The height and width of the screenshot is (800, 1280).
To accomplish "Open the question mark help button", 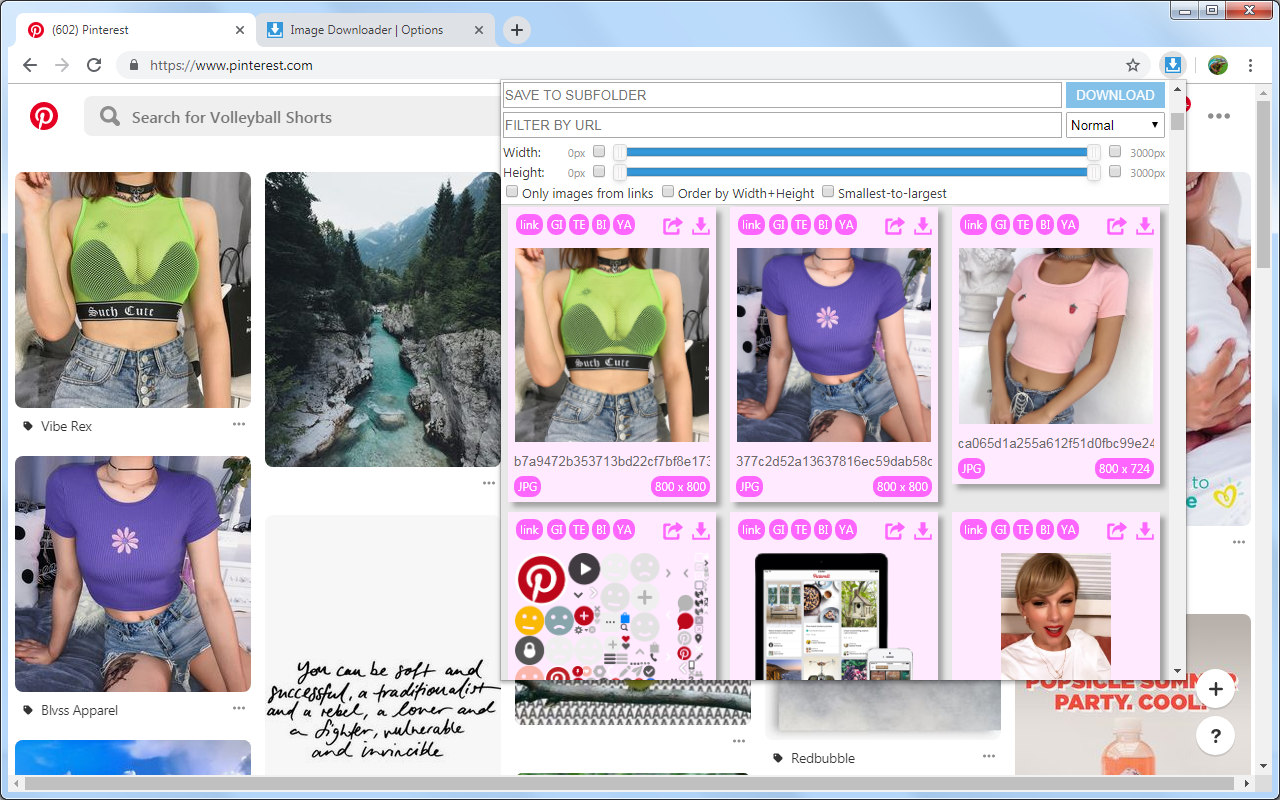I will 1216,736.
